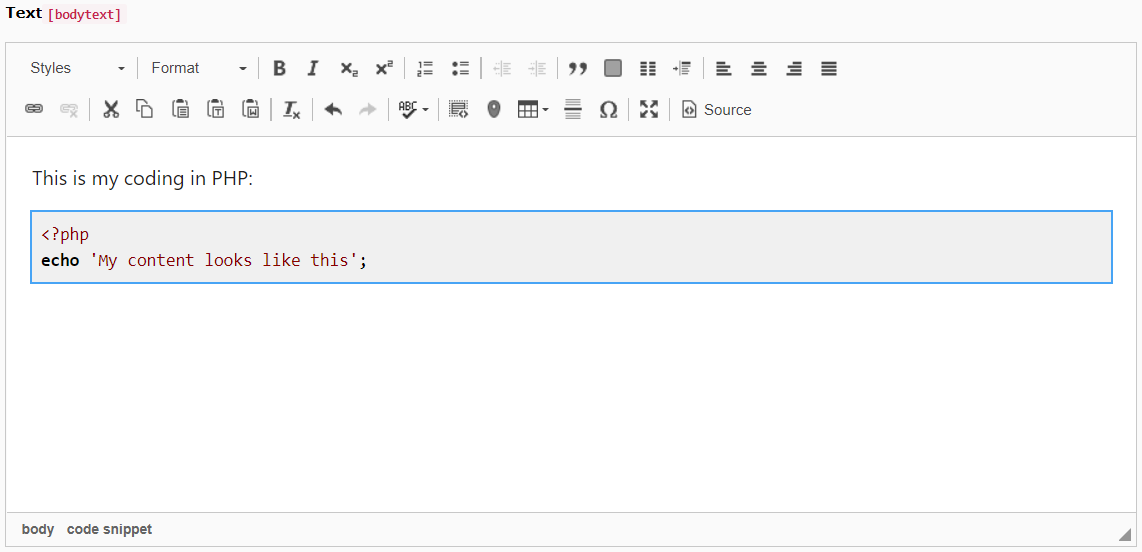
Task: Undo the last action
Action: 333,109
